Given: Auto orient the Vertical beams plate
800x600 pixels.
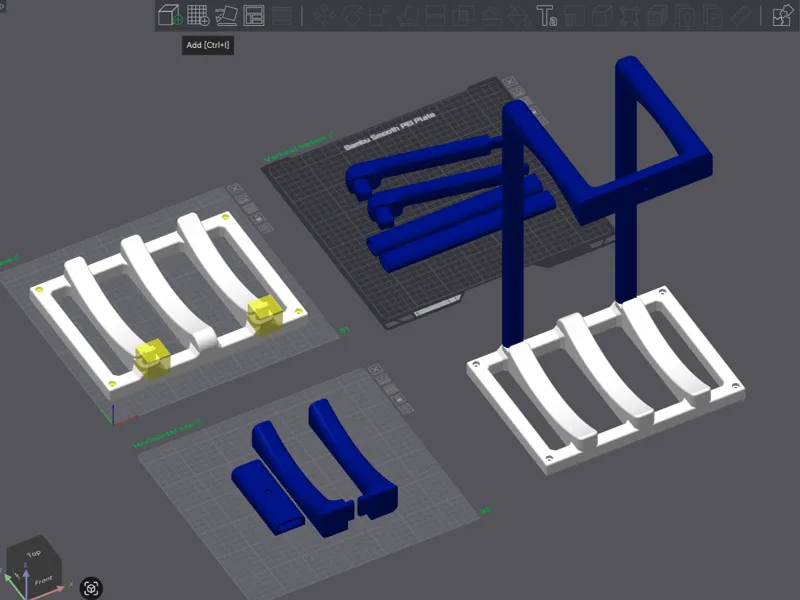Looking at the screenshot, I should click(x=518, y=91).
